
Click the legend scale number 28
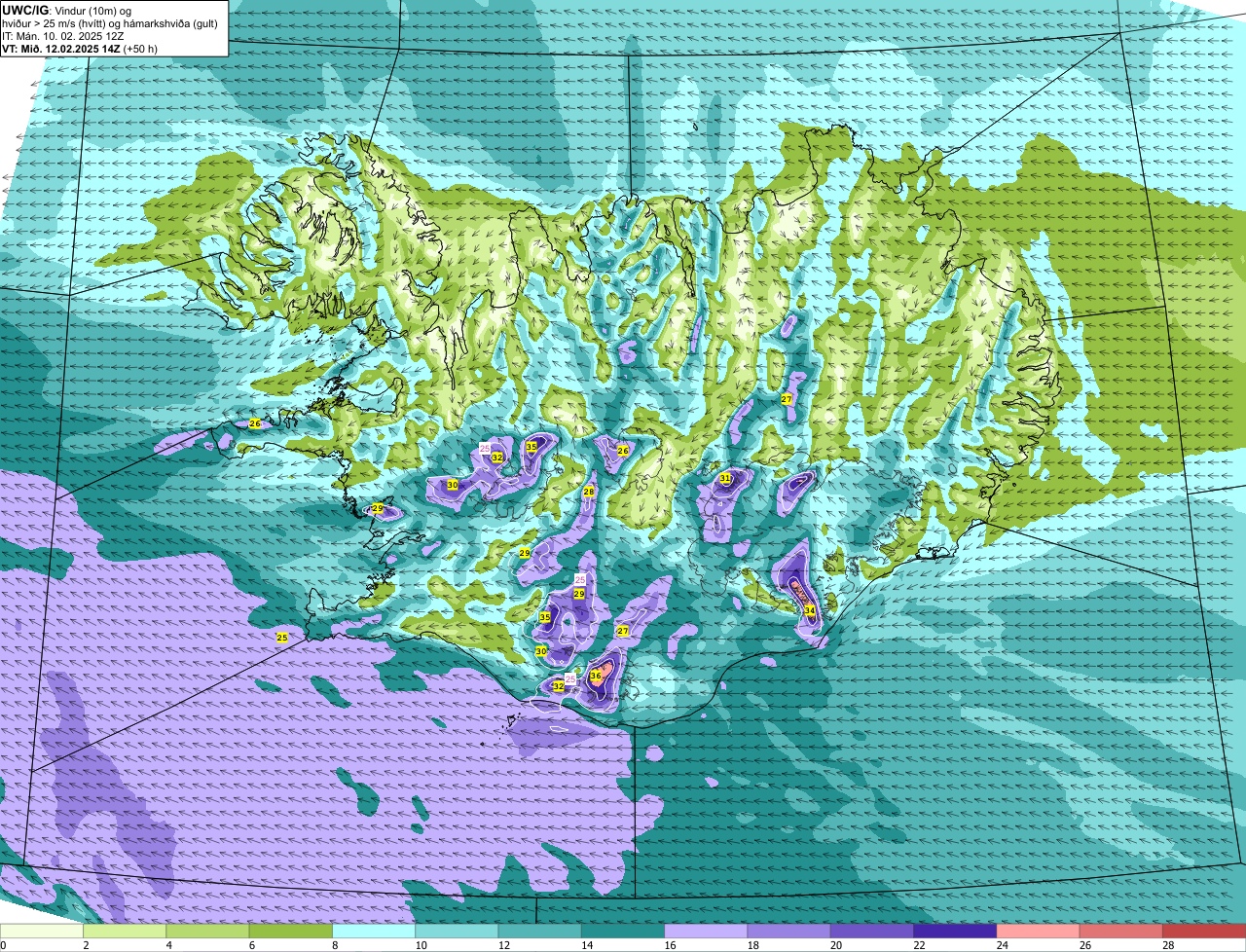click(1167, 945)
